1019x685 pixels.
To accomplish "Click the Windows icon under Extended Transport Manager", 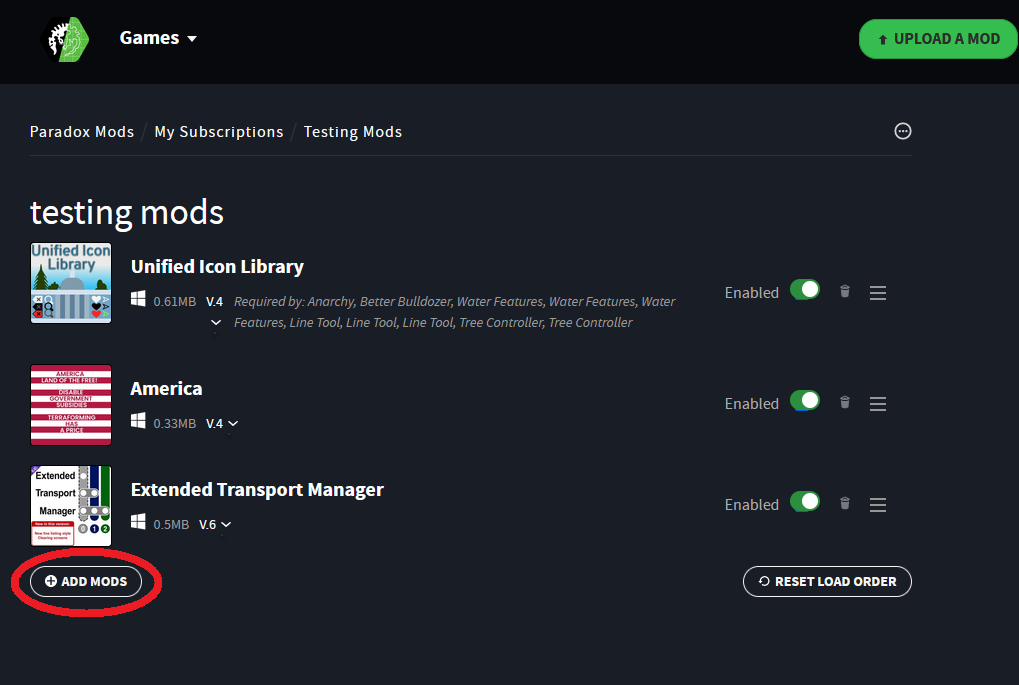I will pos(138,523).
